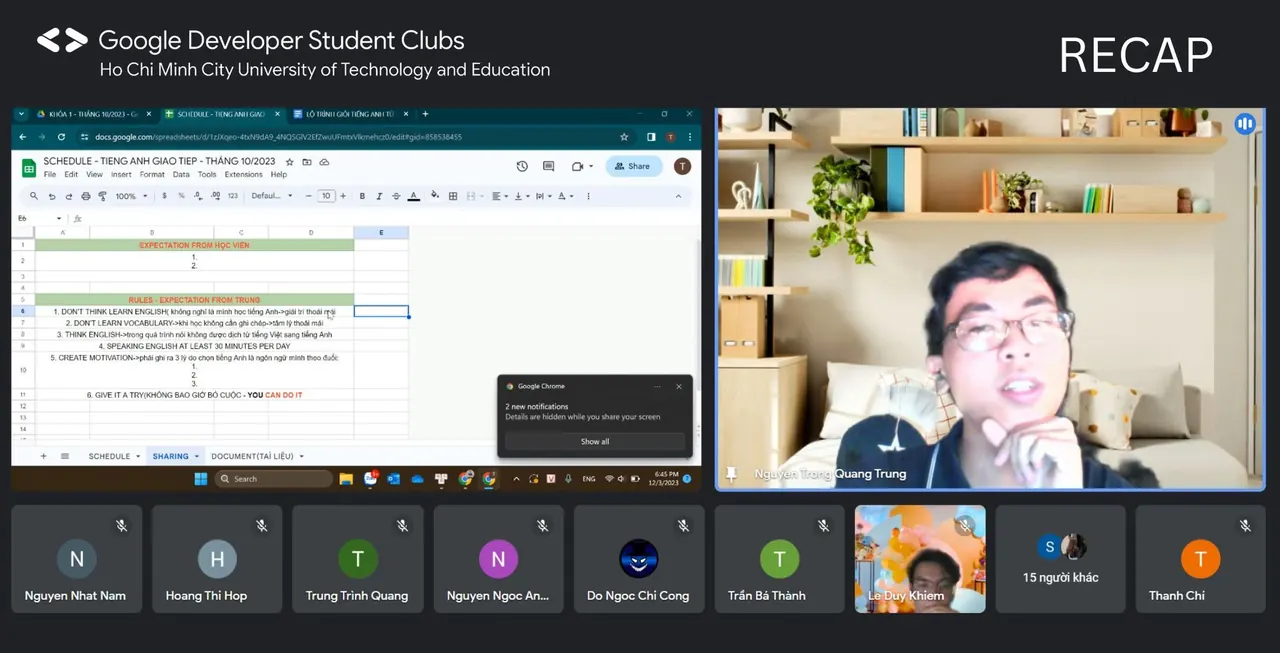The height and width of the screenshot is (653, 1280).
Task: Open the fill color bucket icon
Action: (x=435, y=196)
